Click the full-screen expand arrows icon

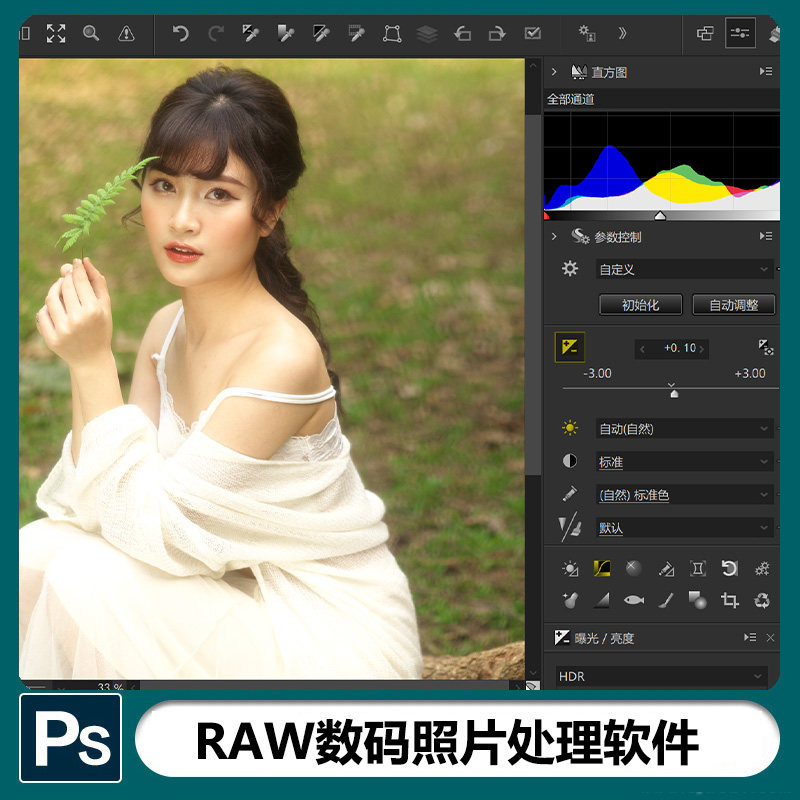(56, 34)
